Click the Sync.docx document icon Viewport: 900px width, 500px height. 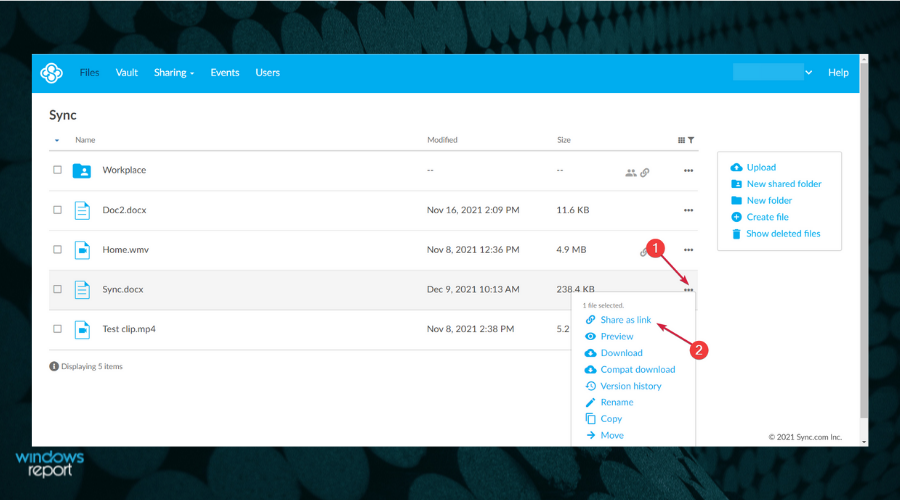(82, 290)
